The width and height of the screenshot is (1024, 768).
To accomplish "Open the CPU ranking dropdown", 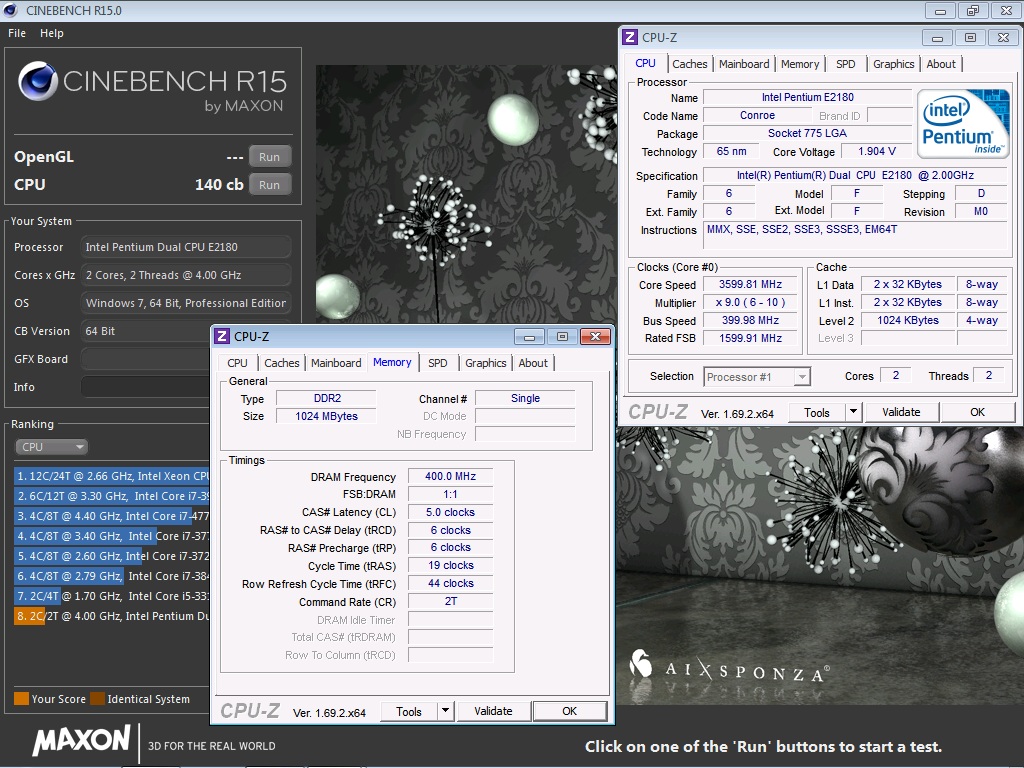I will [x=51, y=447].
